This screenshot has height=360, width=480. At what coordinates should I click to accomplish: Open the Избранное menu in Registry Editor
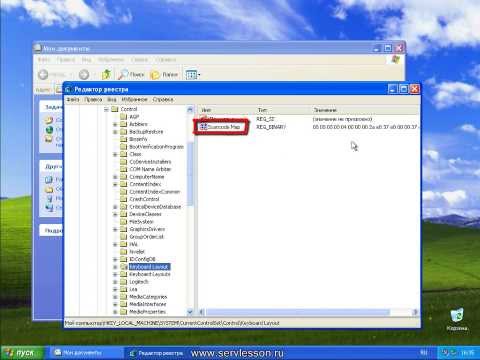pyautogui.click(x=134, y=99)
